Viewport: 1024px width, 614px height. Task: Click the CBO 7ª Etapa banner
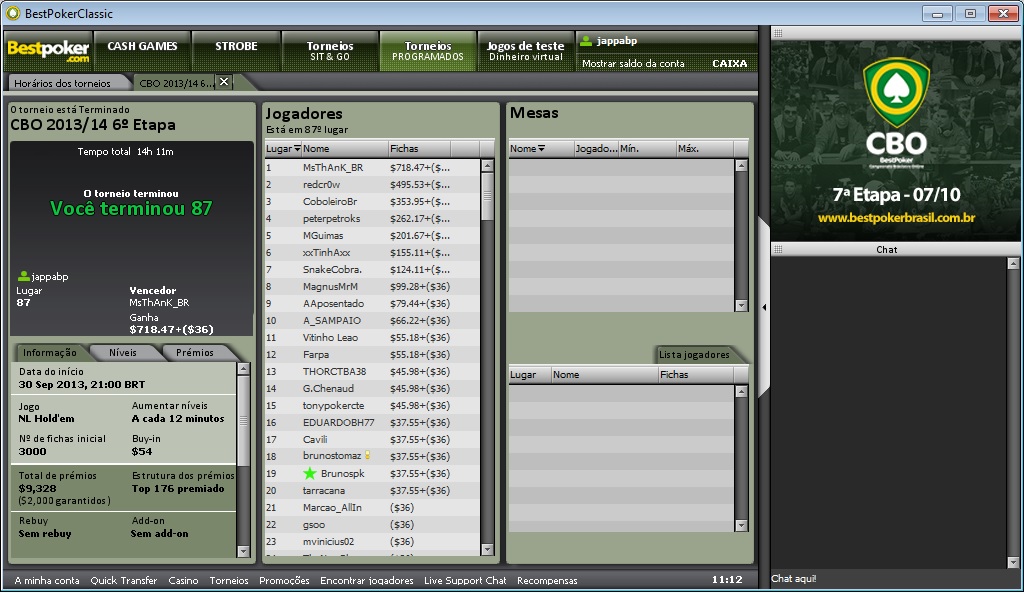point(896,141)
